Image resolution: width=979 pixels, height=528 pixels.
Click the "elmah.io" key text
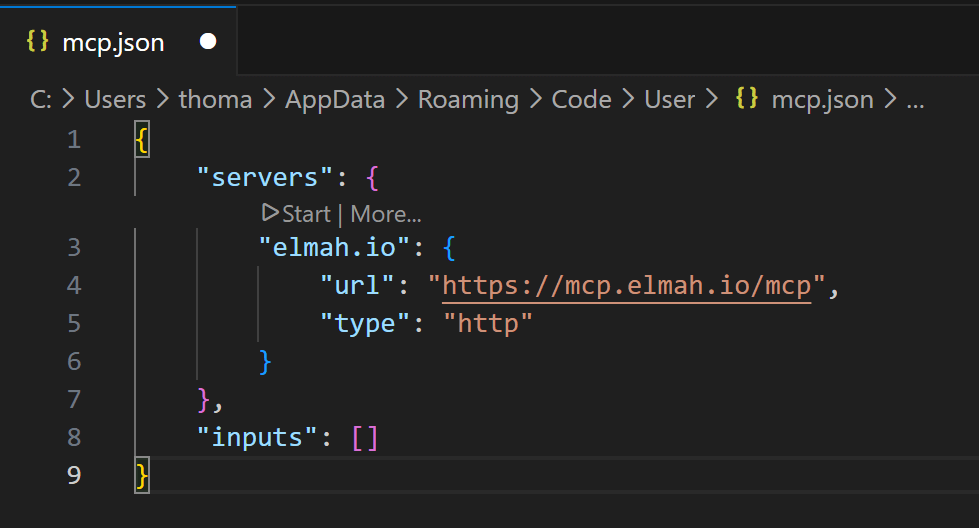tap(335, 248)
